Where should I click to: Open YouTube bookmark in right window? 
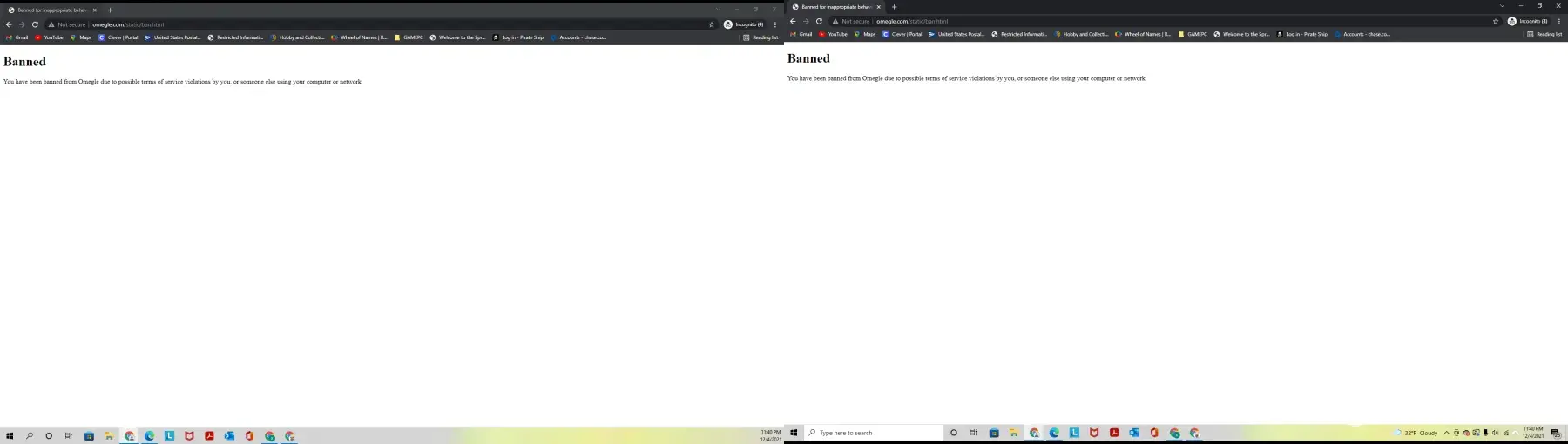(833, 34)
